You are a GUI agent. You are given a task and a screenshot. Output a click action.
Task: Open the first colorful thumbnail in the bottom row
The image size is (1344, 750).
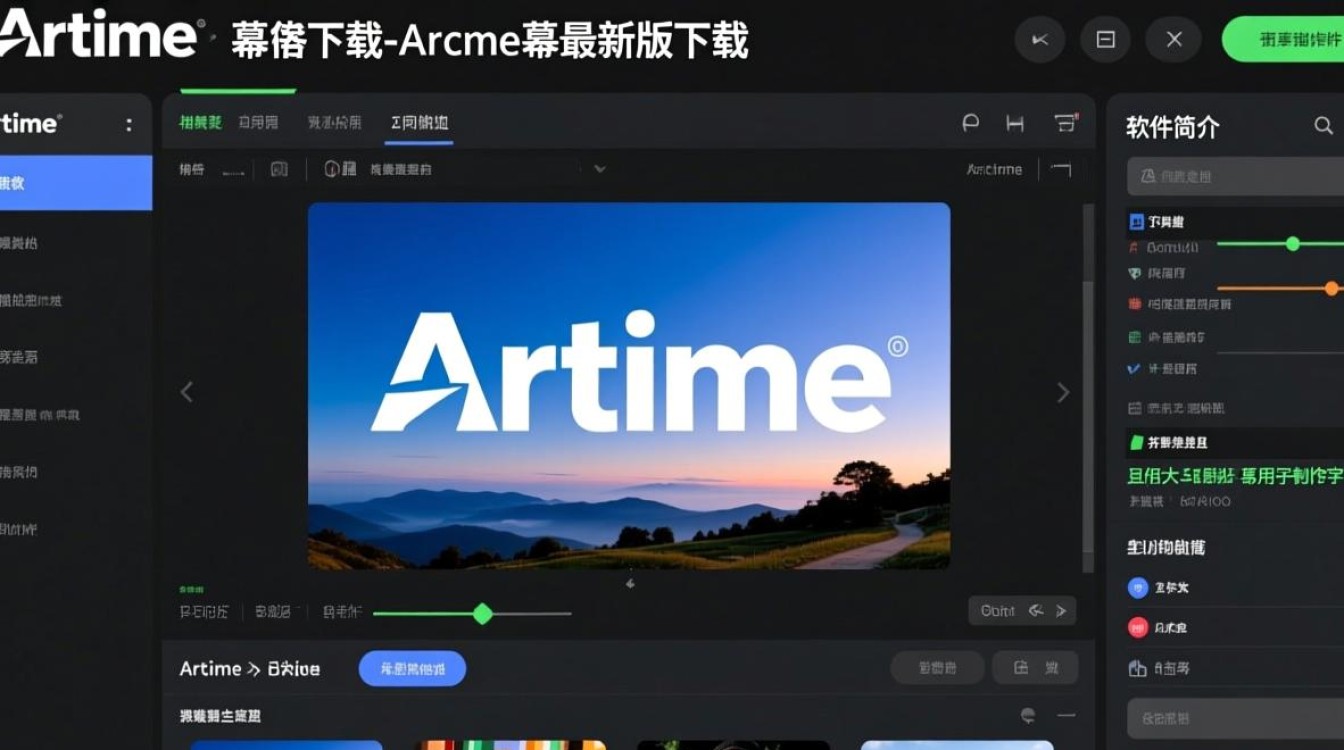(x=287, y=745)
